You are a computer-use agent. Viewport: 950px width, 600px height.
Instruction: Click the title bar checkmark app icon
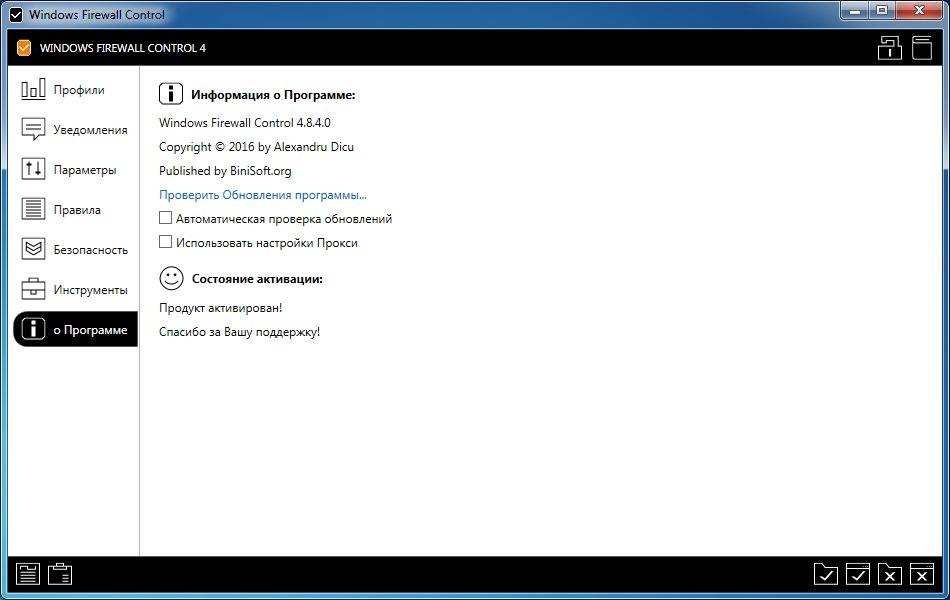point(16,15)
